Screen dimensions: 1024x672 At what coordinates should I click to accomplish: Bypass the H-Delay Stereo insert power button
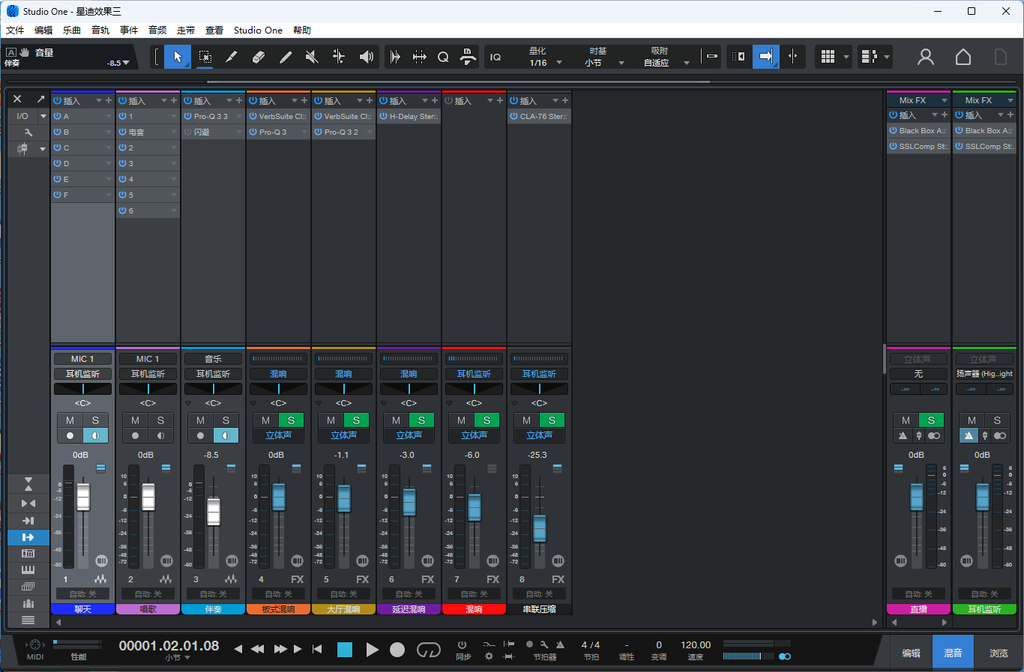(384, 116)
